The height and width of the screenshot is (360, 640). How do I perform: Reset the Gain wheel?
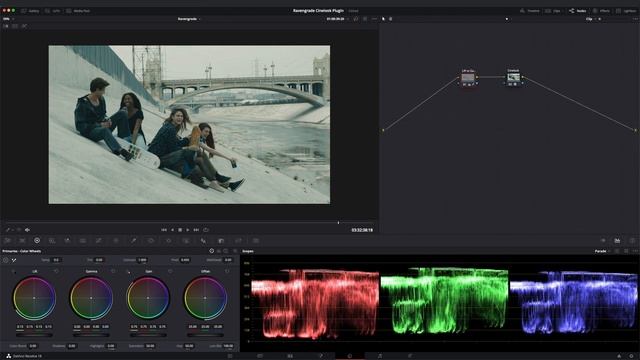[x=170, y=271]
